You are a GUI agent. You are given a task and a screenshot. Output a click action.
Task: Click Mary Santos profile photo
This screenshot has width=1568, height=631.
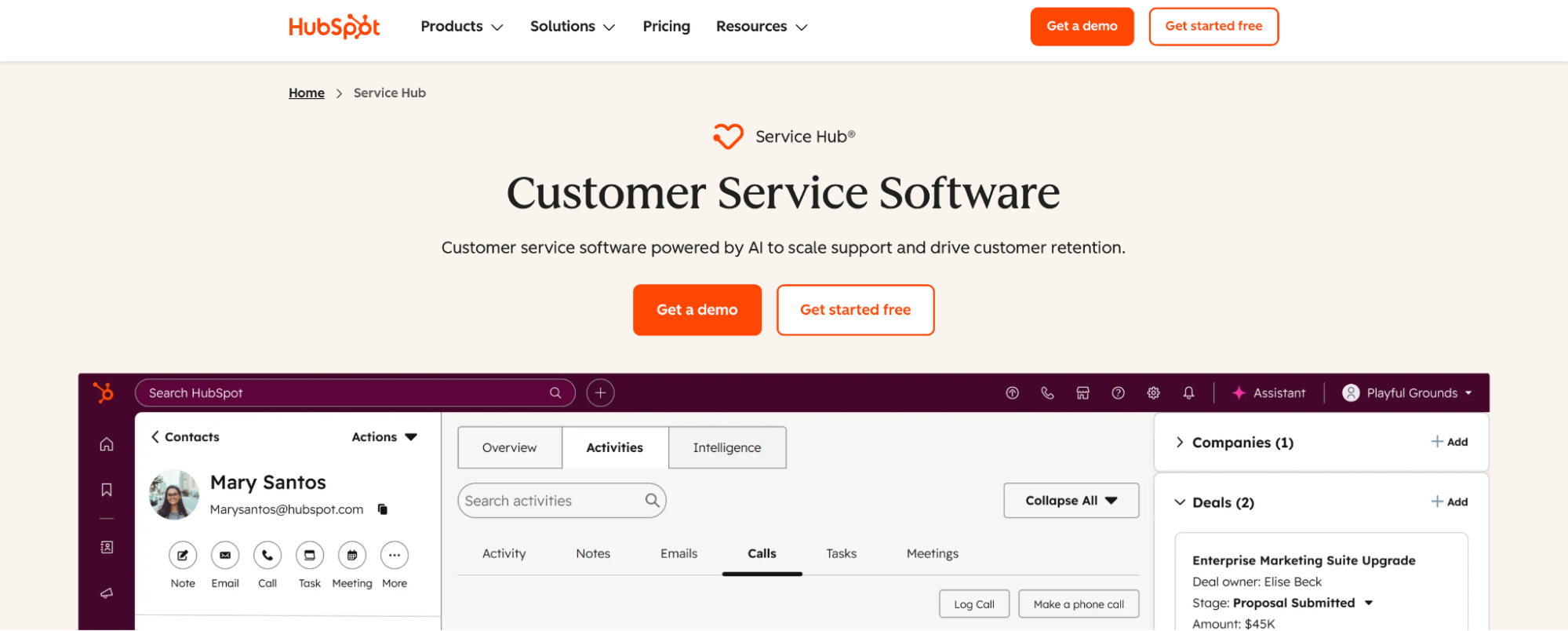(x=174, y=494)
